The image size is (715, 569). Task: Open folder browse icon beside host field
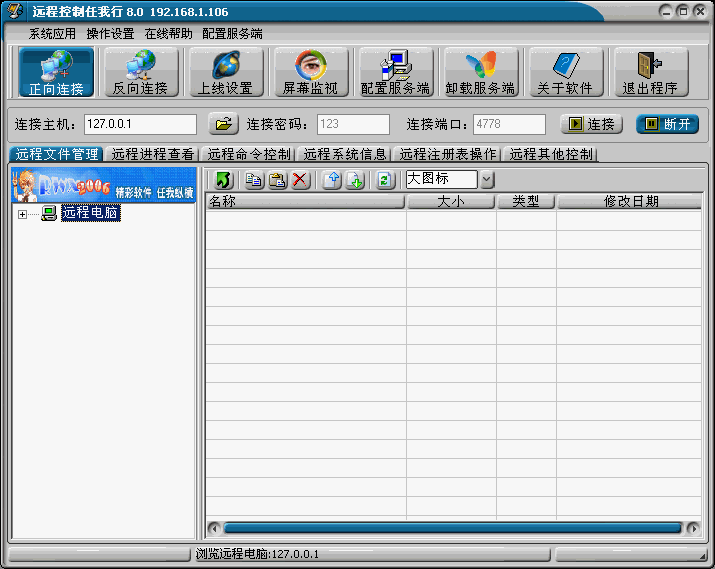tap(223, 124)
